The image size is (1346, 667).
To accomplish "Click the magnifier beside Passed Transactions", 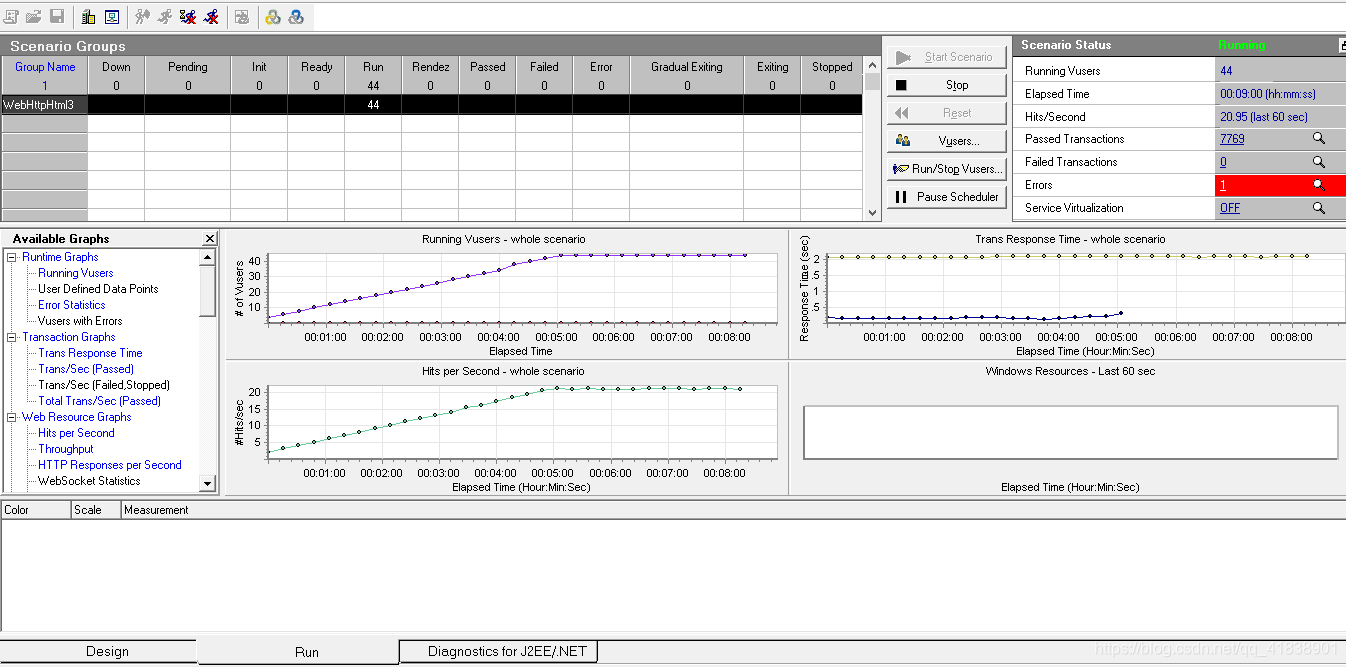I will [x=1319, y=138].
